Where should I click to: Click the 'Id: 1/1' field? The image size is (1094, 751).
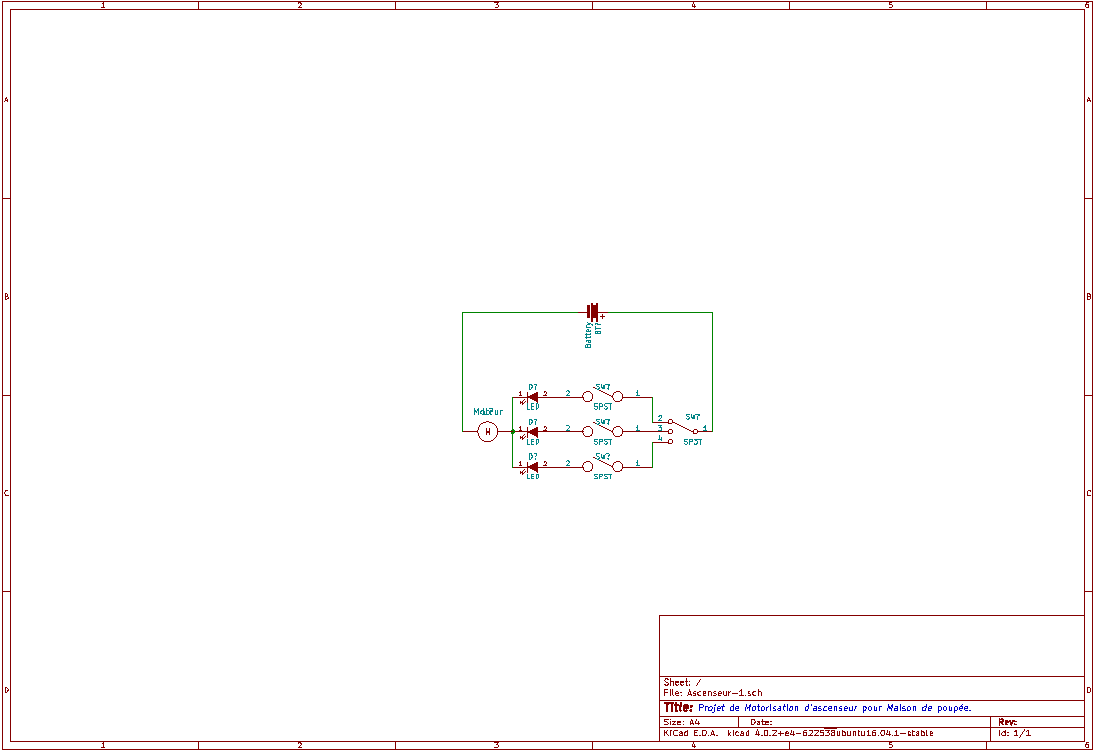[1014, 734]
